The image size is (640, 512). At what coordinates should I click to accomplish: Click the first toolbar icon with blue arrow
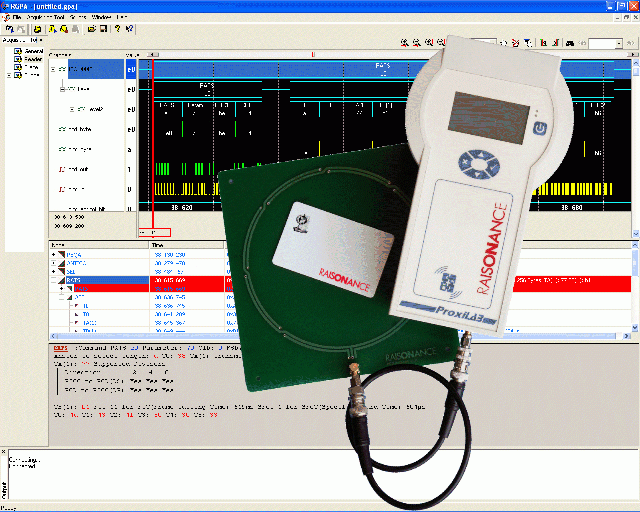tap(9, 29)
